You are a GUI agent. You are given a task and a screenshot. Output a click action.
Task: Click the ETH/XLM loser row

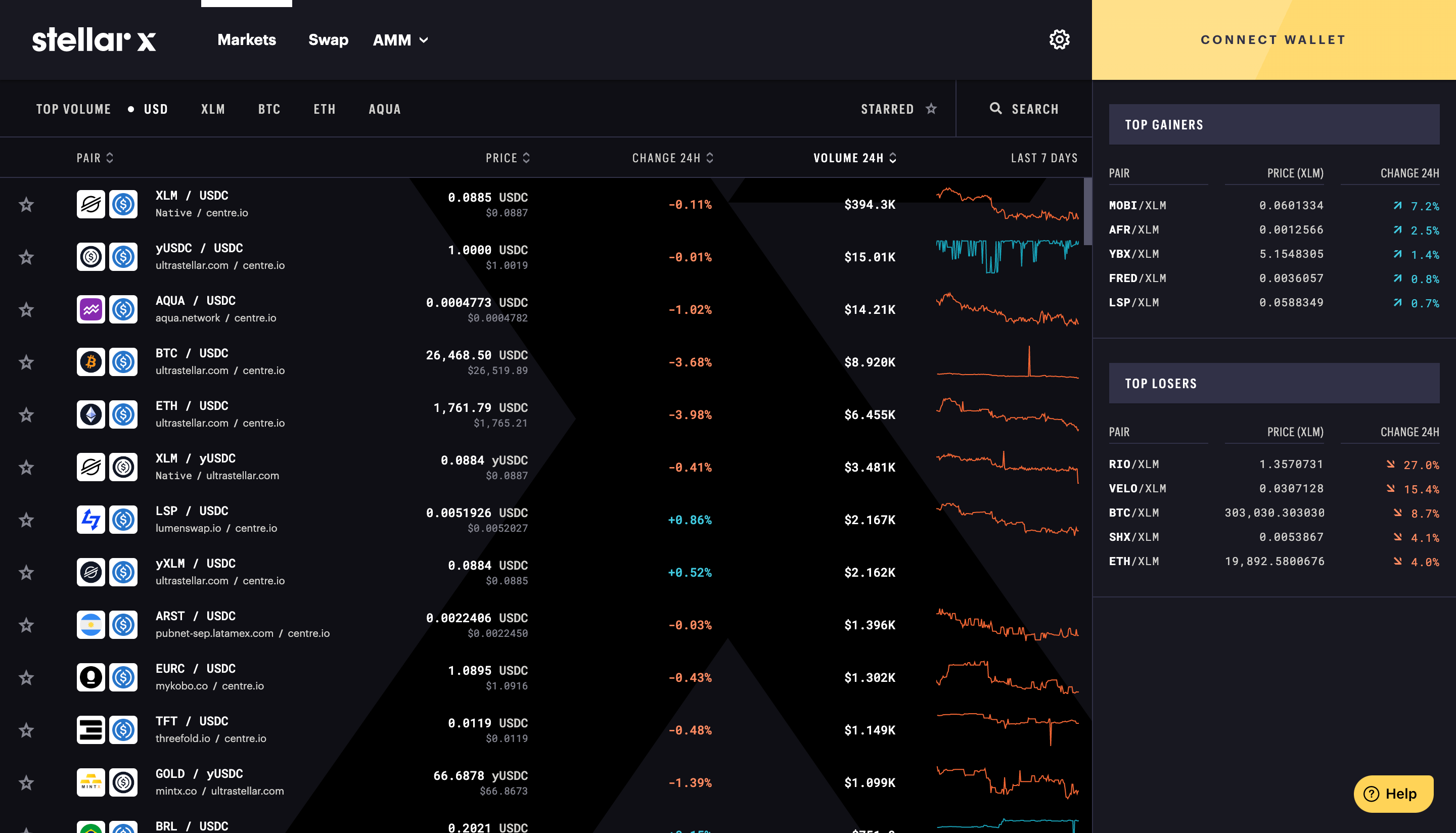click(x=1273, y=561)
